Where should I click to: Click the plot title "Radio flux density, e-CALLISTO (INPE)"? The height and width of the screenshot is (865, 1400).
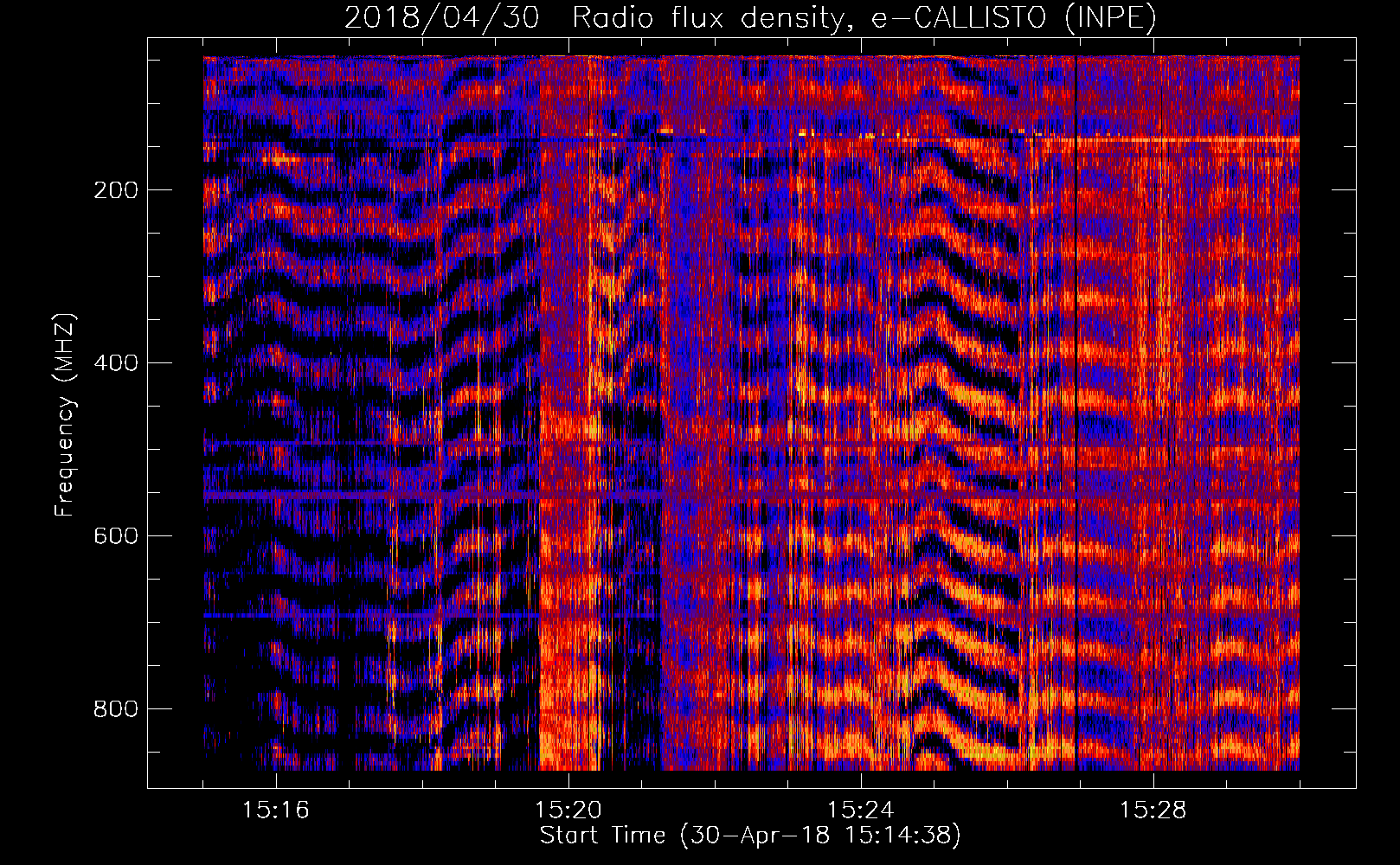pos(864,18)
